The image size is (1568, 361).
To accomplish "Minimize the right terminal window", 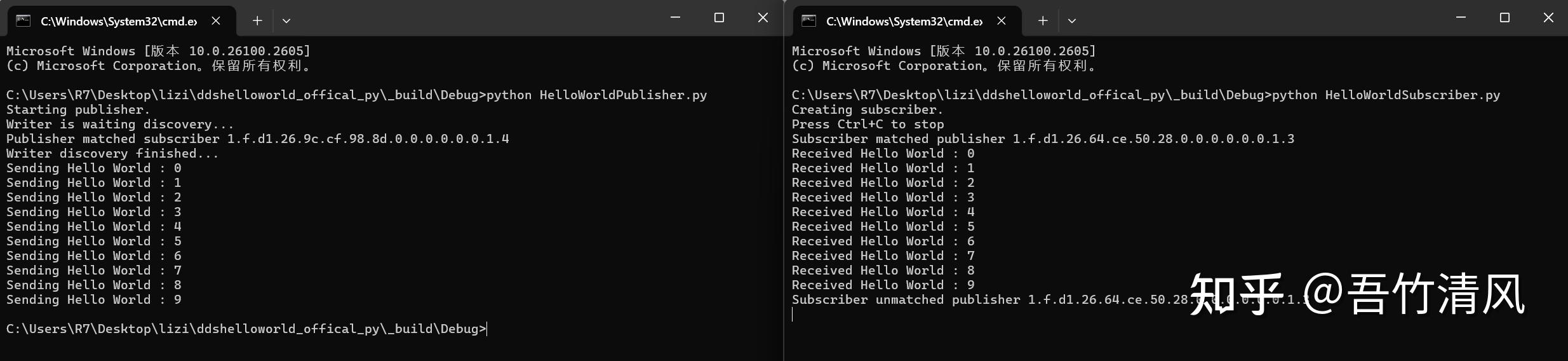I will [1461, 18].
